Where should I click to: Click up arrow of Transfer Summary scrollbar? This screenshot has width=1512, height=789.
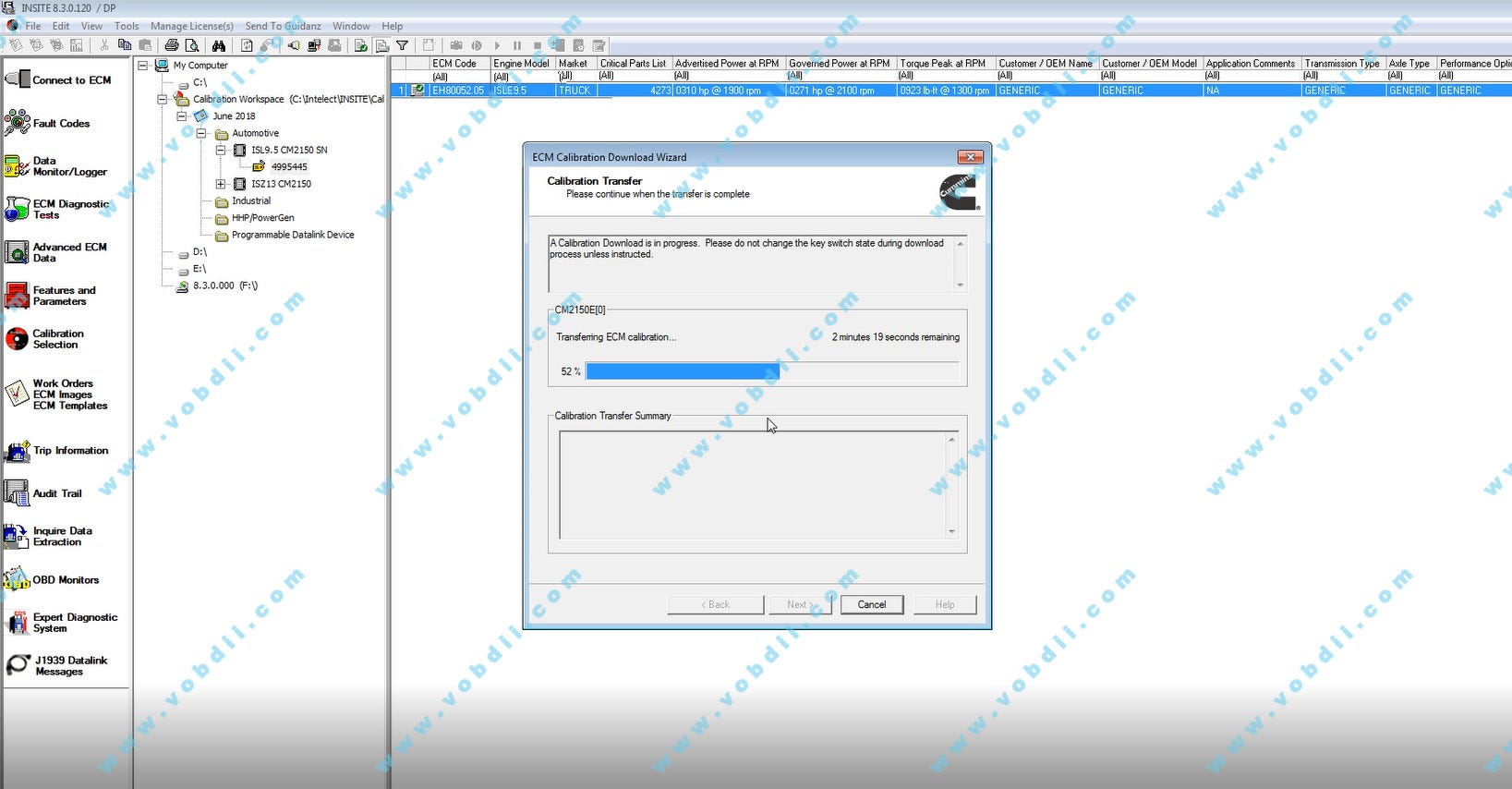tap(951, 439)
